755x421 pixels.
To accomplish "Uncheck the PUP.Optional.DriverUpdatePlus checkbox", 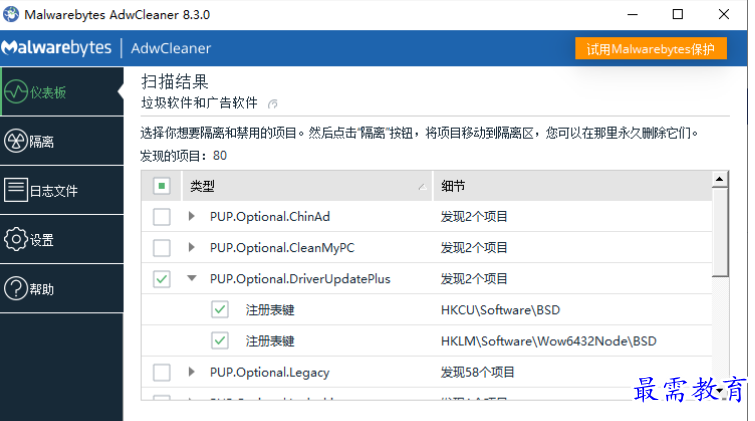I will point(162,279).
